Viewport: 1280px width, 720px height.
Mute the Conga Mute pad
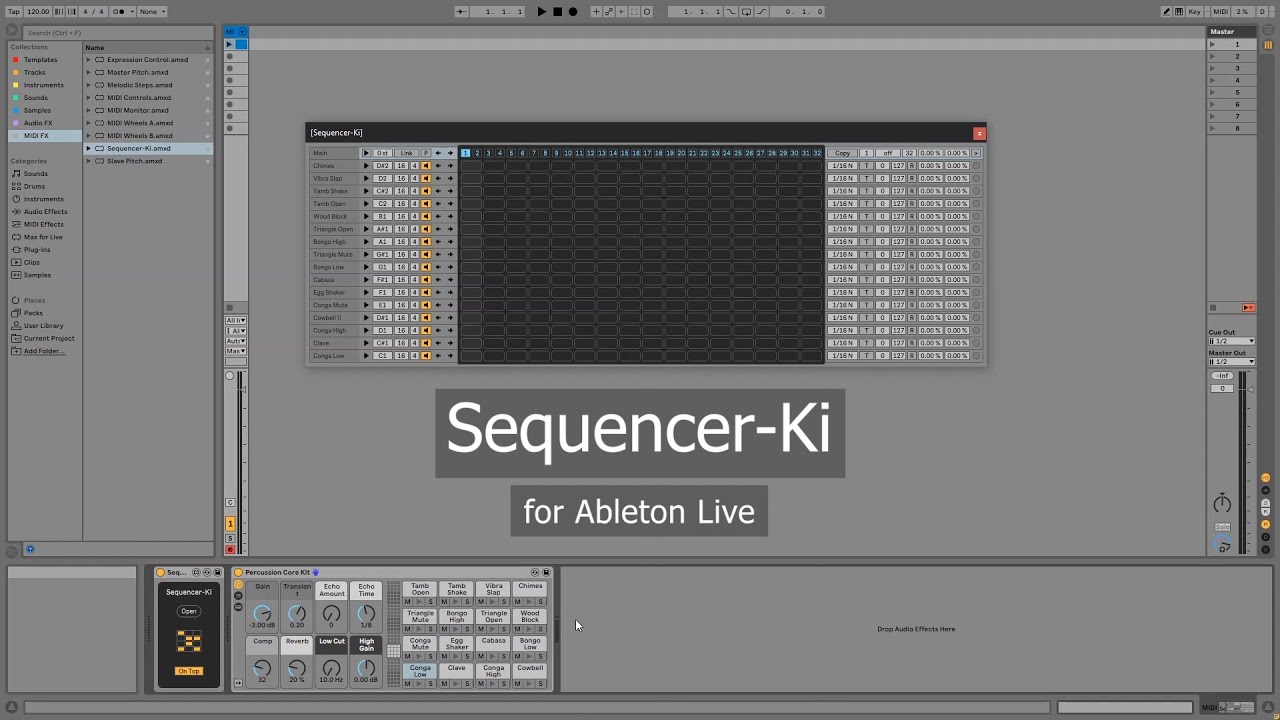coord(408,656)
